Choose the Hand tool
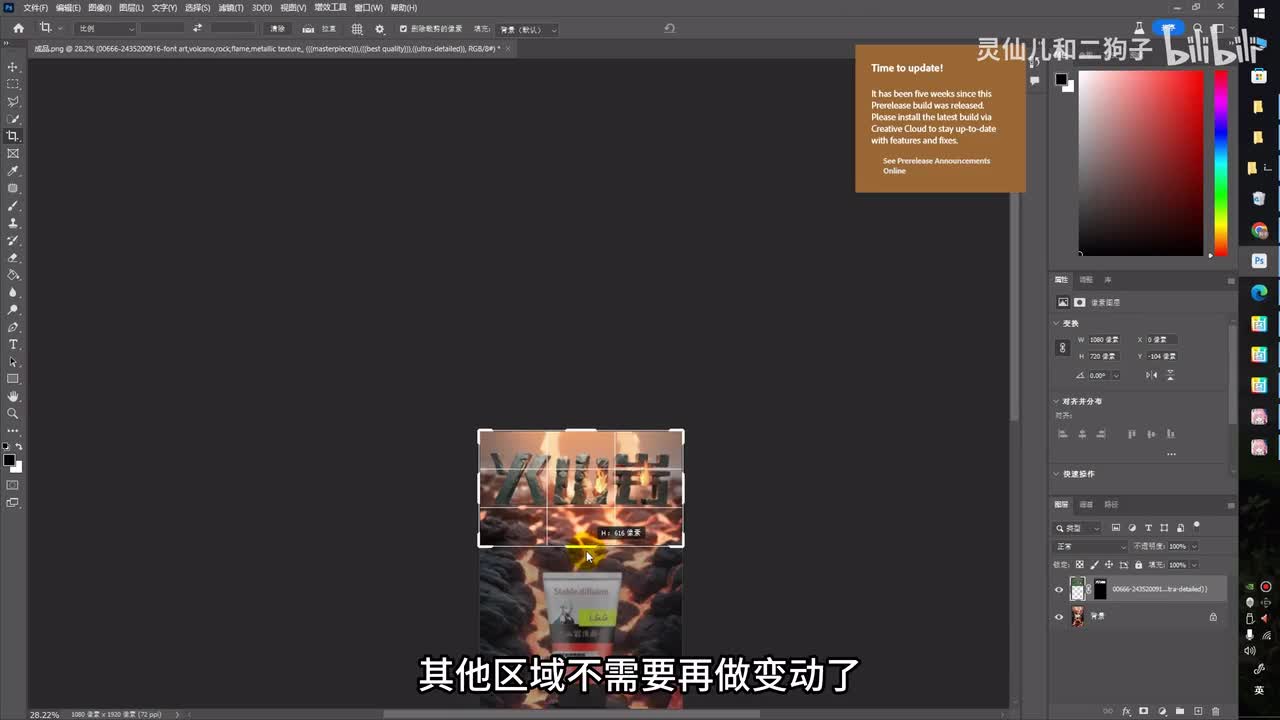Image resolution: width=1280 pixels, height=720 pixels. point(13,396)
